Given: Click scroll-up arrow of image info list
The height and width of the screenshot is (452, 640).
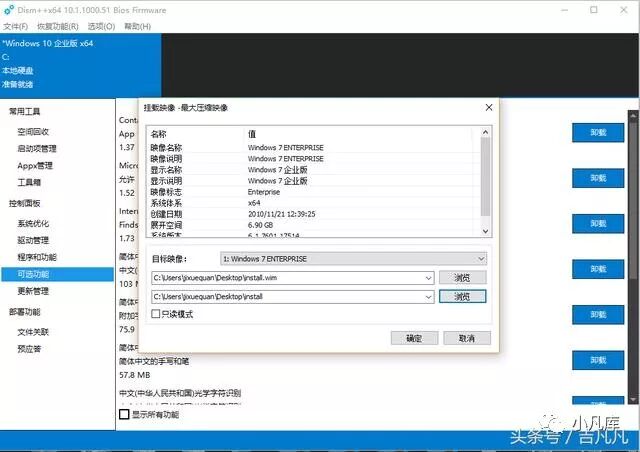Looking at the screenshot, I should (x=485, y=132).
